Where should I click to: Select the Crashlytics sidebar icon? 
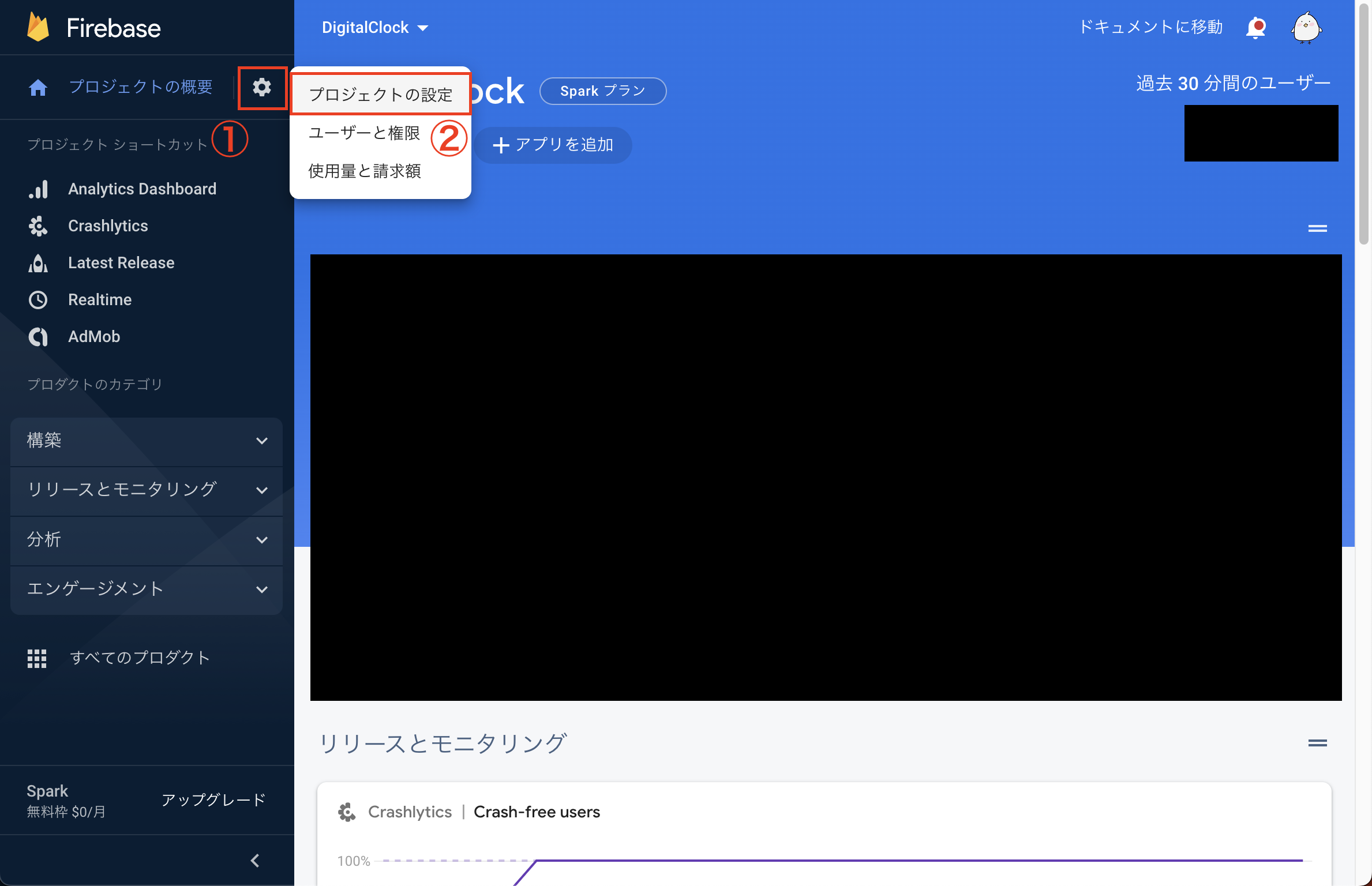(x=38, y=226)
